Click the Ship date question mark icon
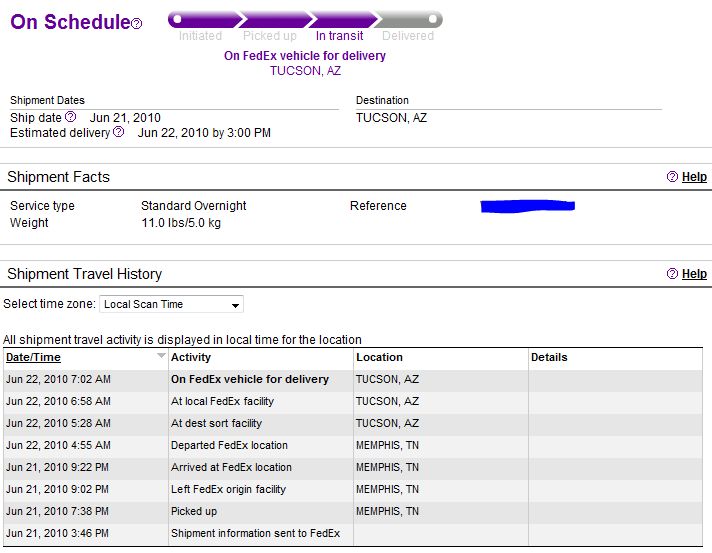Viewport: 712px width, 553px height. pyautogui.click(x=70, y=117)
